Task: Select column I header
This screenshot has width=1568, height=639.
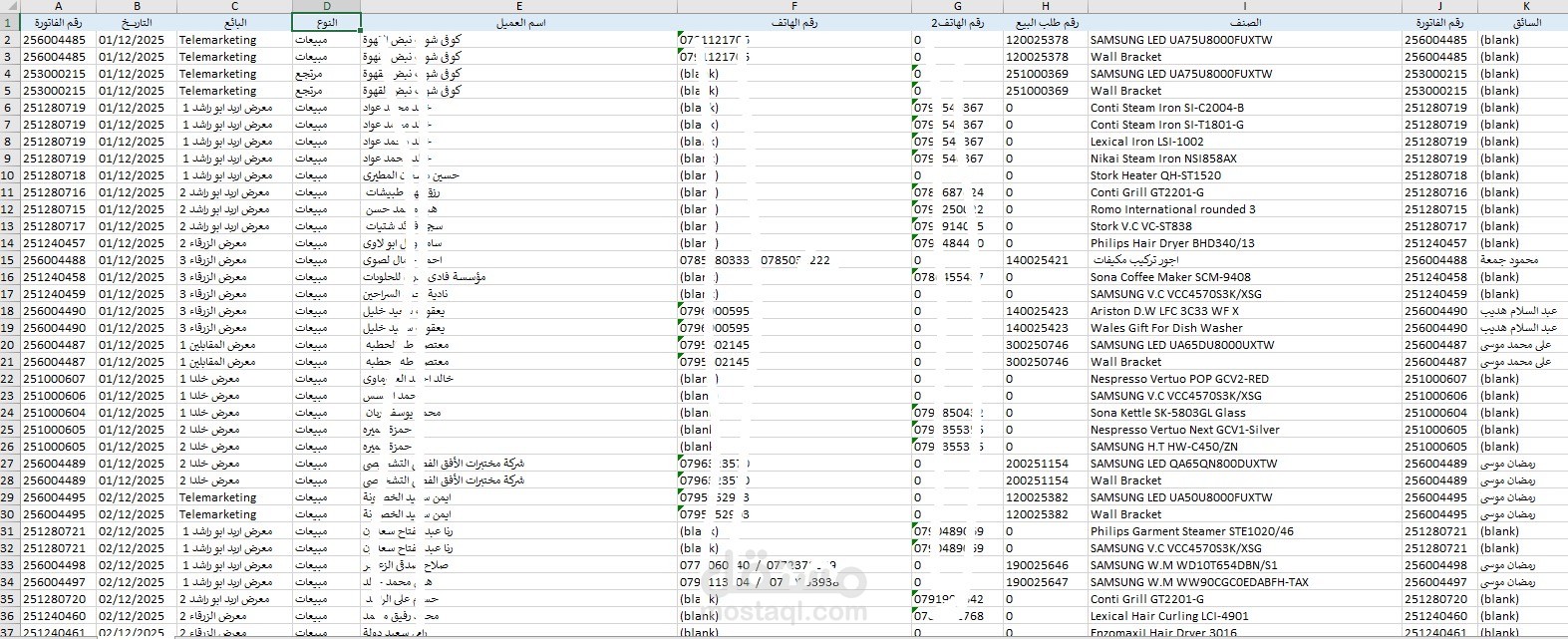Action: (1245, 6)
